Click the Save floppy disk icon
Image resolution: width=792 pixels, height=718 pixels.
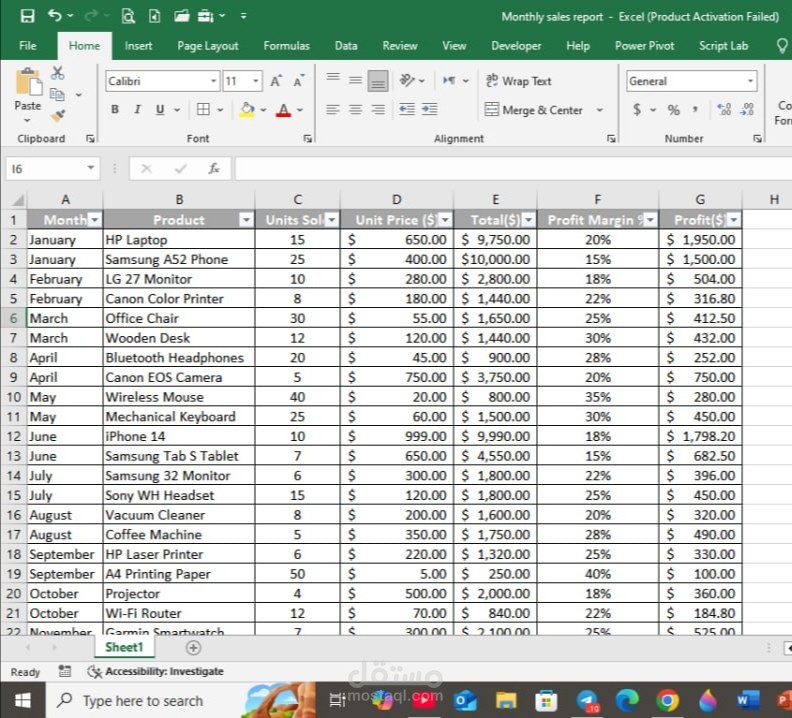click(27, 16)
